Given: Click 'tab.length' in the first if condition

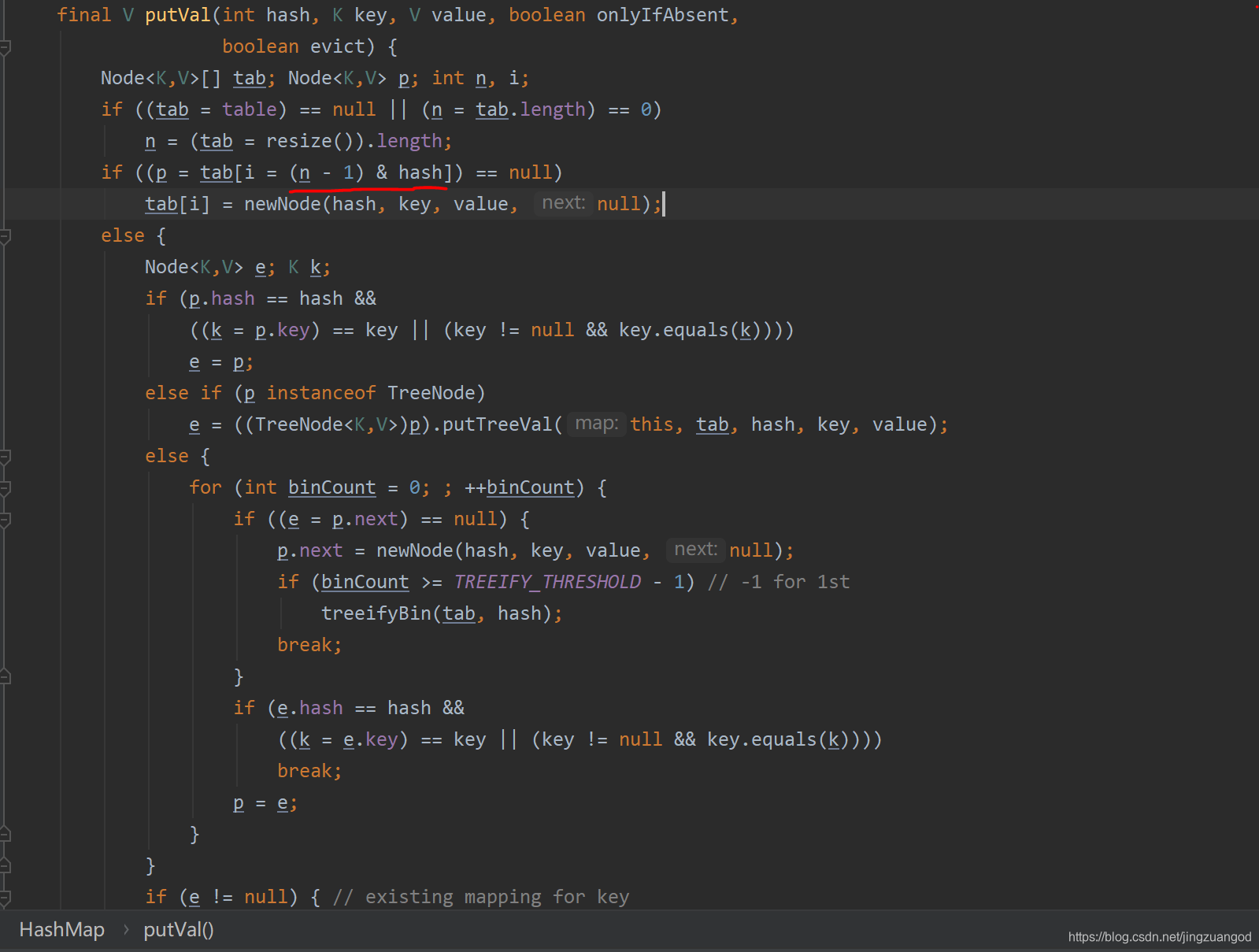Looking at the screenshot, I should tap(531, 109).
